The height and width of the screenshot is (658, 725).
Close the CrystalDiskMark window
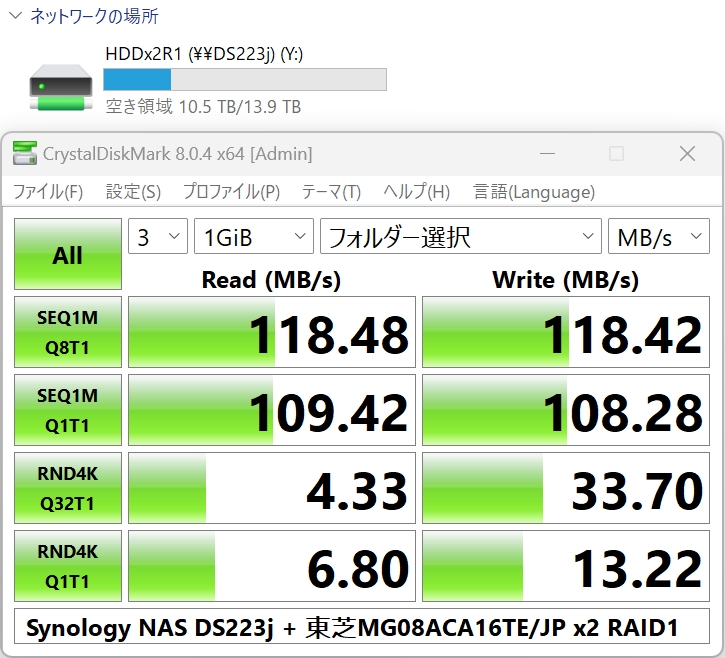[x=688, y=154]
